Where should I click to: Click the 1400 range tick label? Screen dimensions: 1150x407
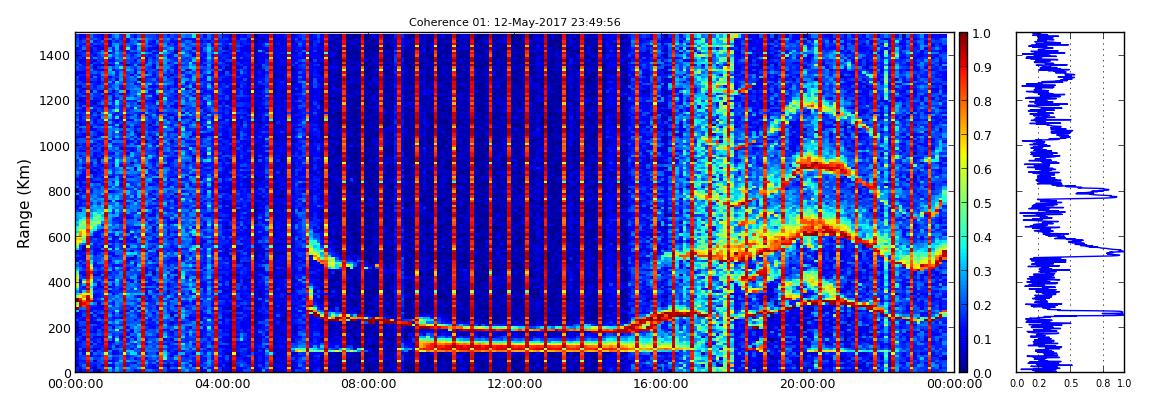click(x=56, y=56)
